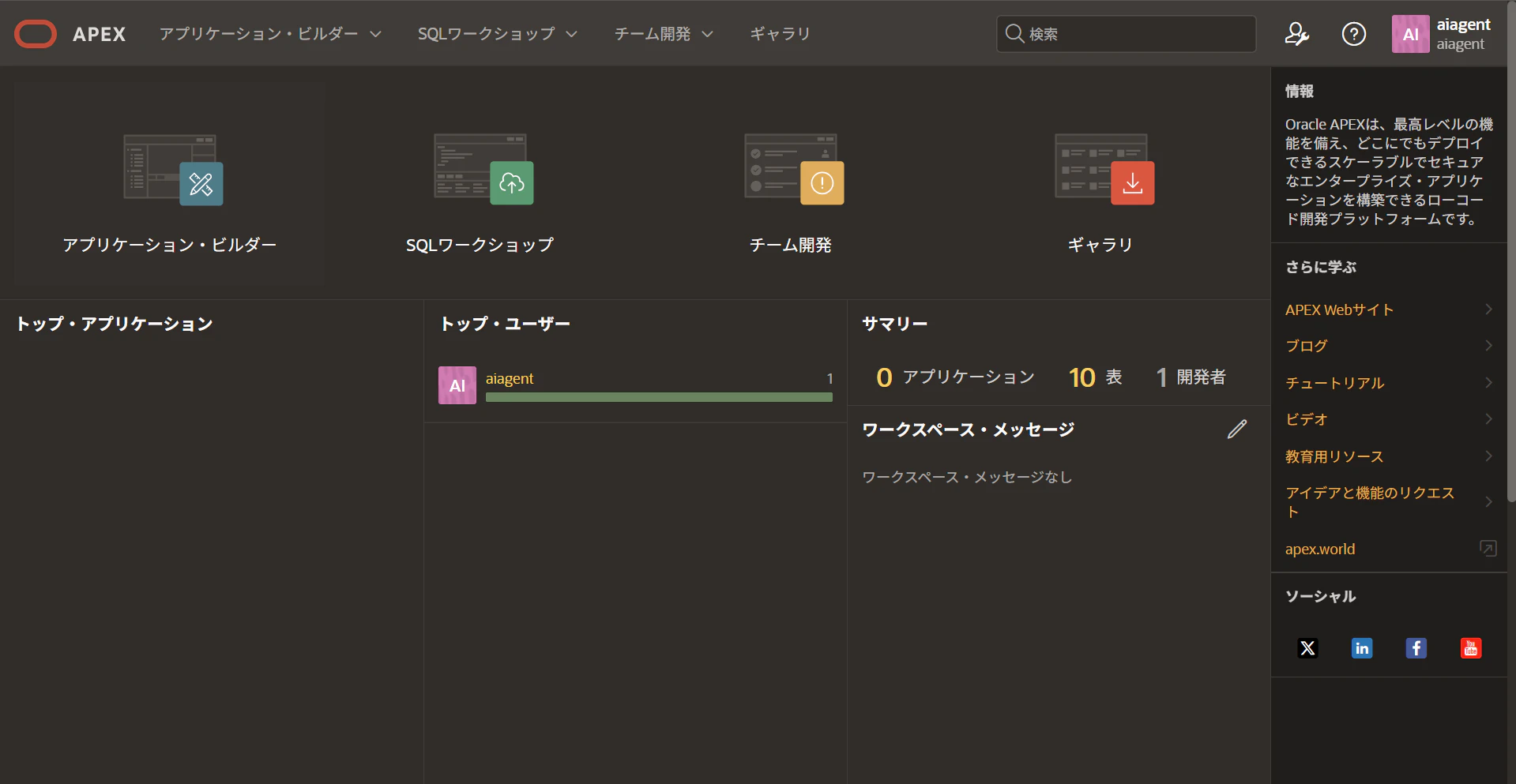Click the 情報 heading
Image resolution: width=1516 pixels, height=784 pixels.
pos(1300,91)
